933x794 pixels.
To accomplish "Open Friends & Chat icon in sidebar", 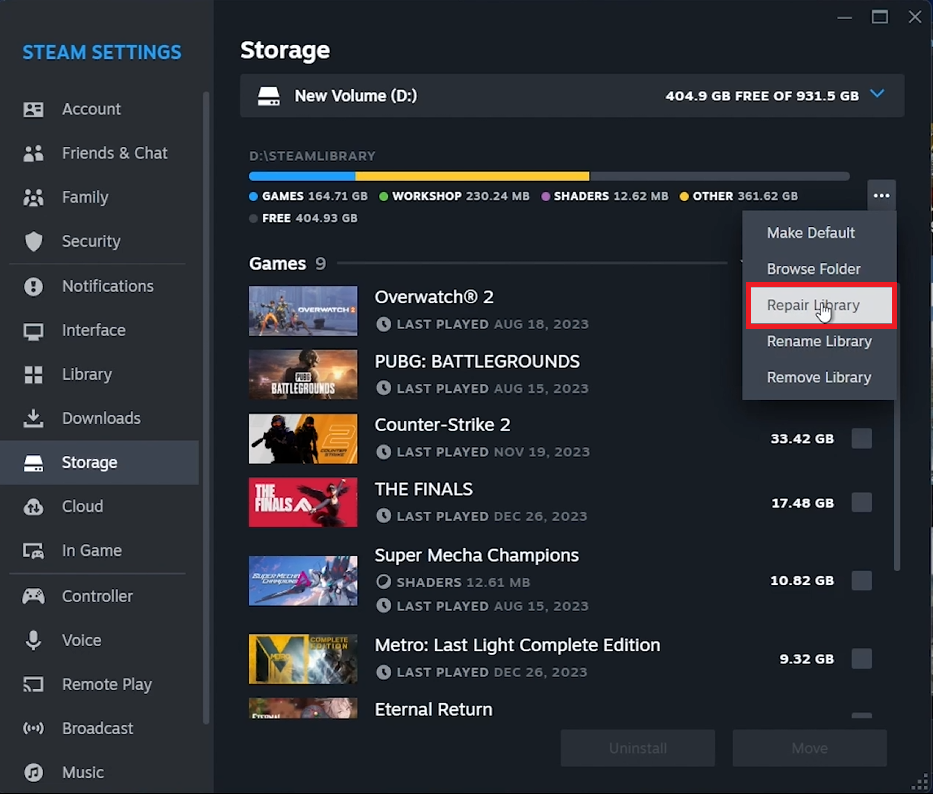I will (33, 154).
